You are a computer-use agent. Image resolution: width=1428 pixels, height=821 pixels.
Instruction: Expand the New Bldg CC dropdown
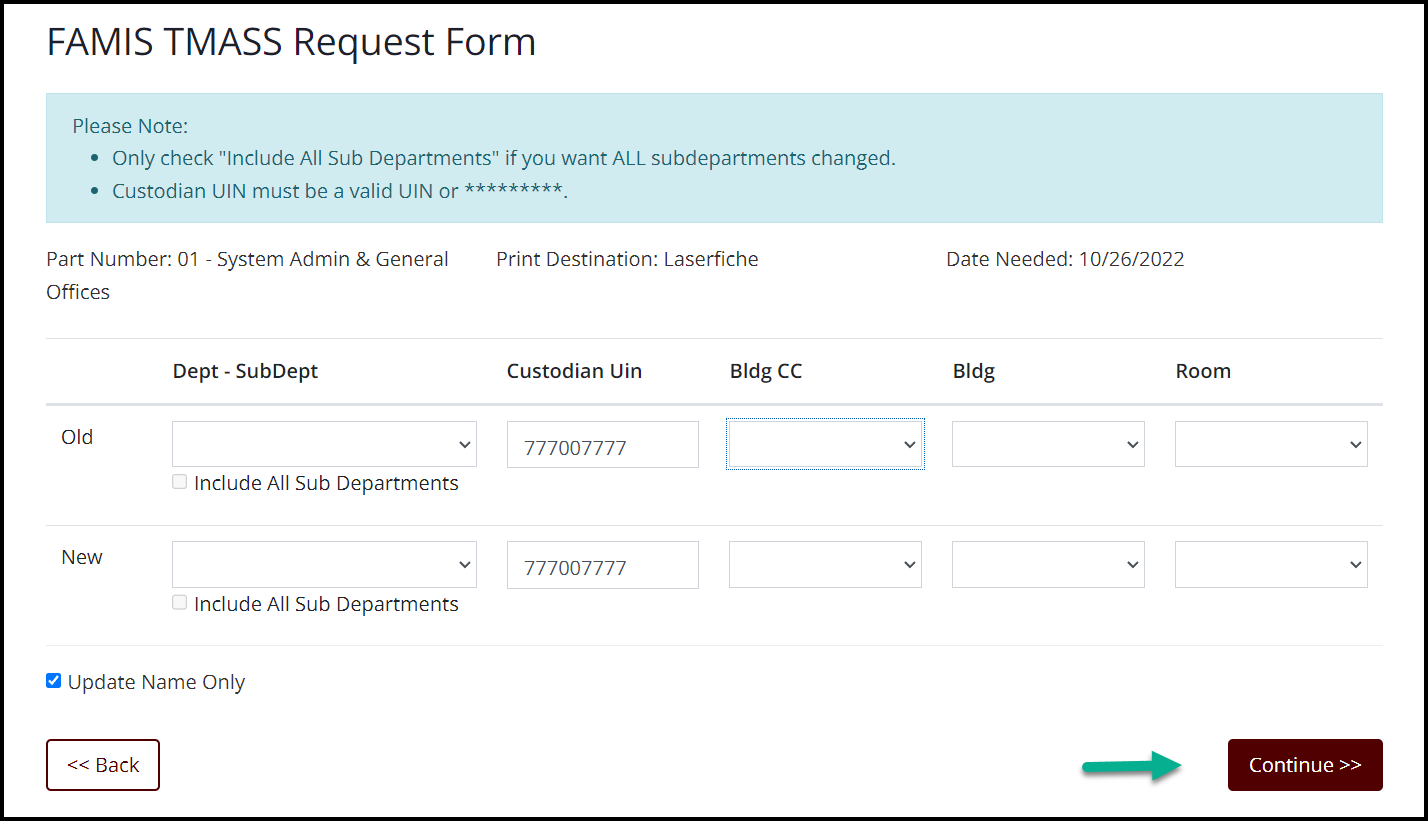[x=825, y=565]
